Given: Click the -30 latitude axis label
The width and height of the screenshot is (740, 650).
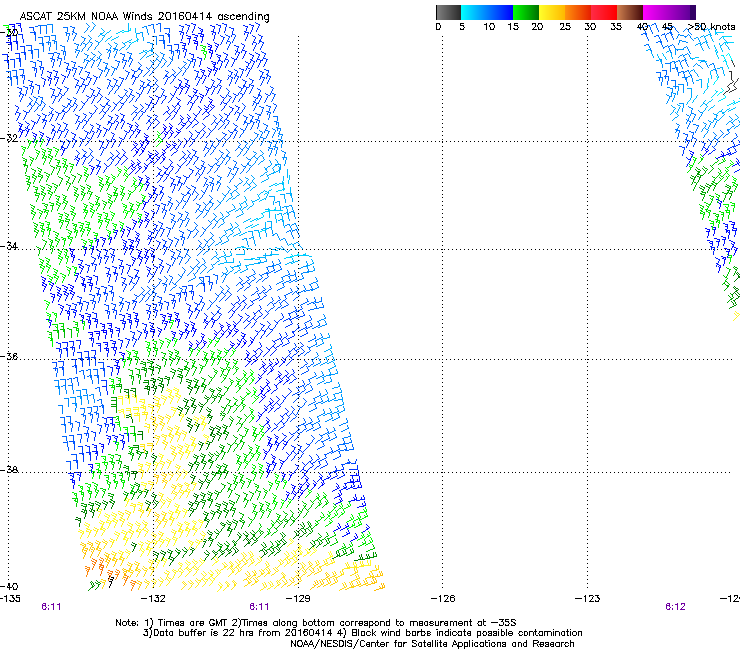Looking at the screenshot, I should [x=9, y=32].
